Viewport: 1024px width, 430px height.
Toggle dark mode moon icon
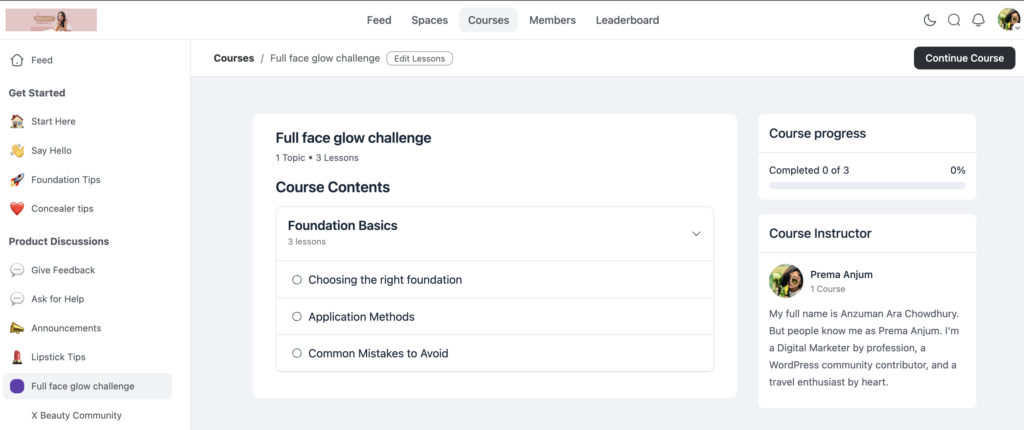(x=930, y=20)
